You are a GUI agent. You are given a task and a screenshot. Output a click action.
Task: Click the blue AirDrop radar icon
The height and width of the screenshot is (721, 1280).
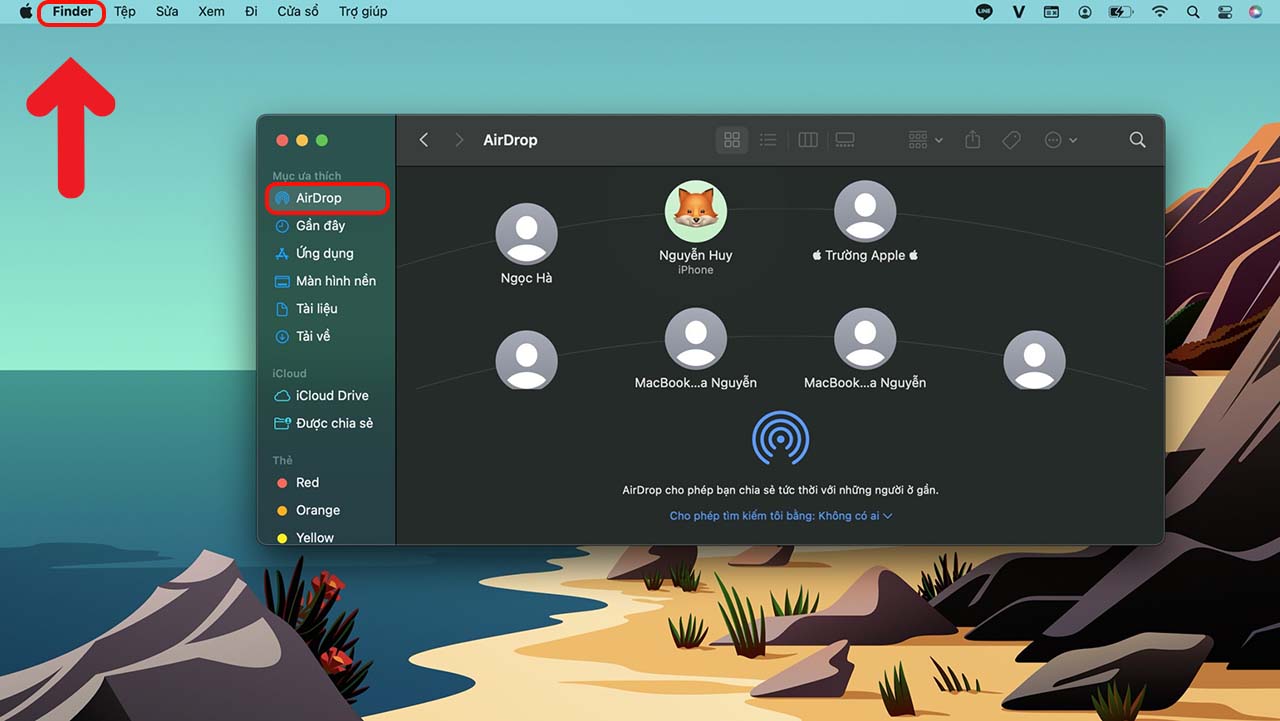(780, 437)
